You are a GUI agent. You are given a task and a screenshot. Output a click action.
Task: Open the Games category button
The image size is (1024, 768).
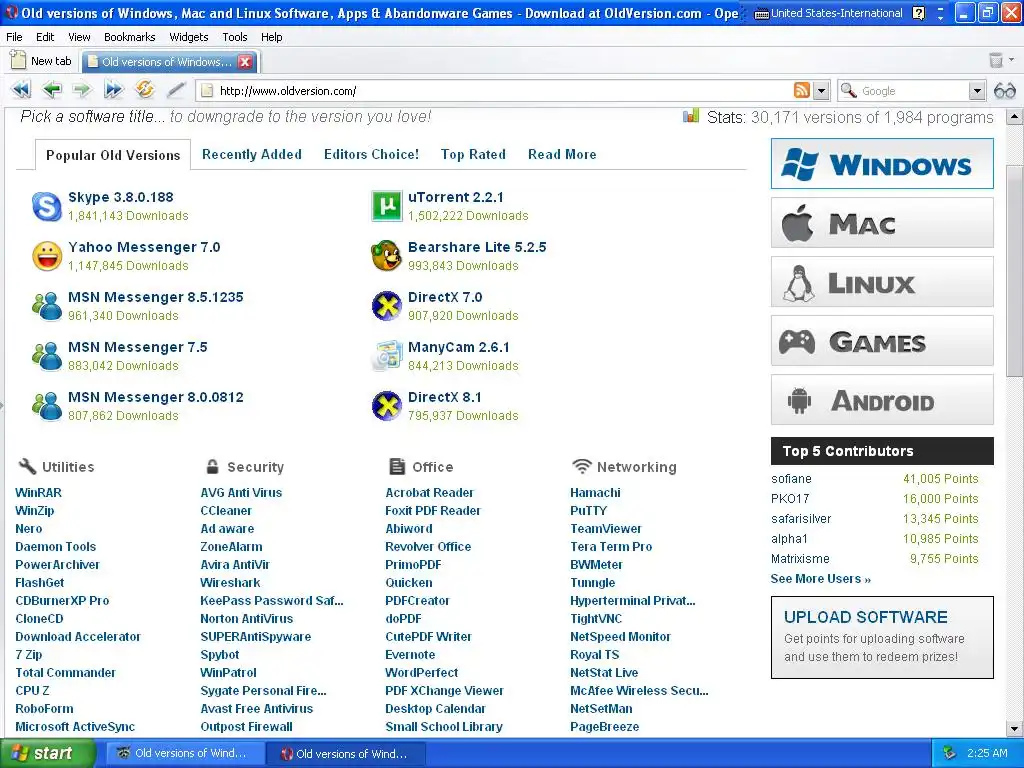(882, 340)
